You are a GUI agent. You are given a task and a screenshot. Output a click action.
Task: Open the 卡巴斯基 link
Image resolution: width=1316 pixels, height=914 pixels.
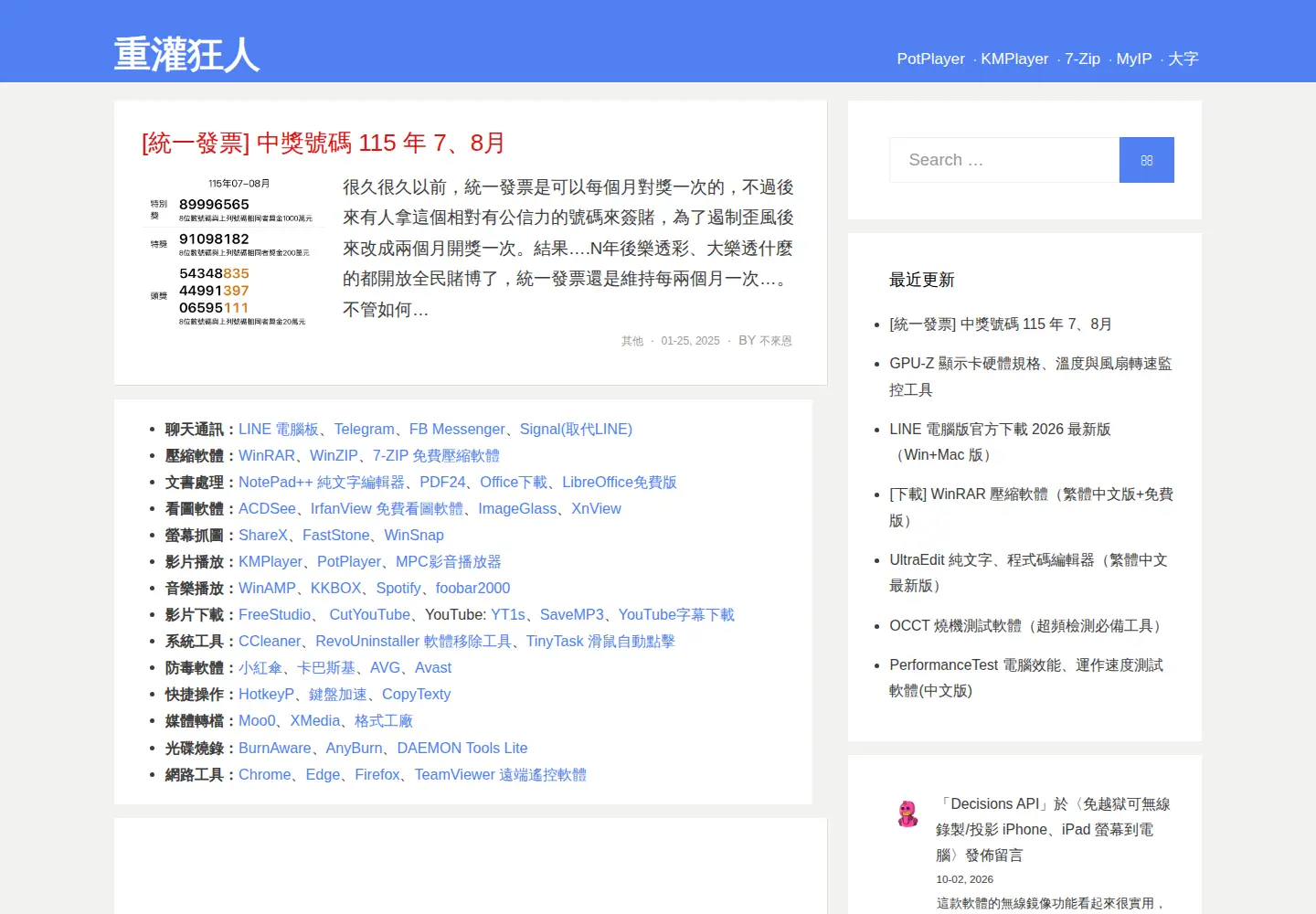coord(326,667)
